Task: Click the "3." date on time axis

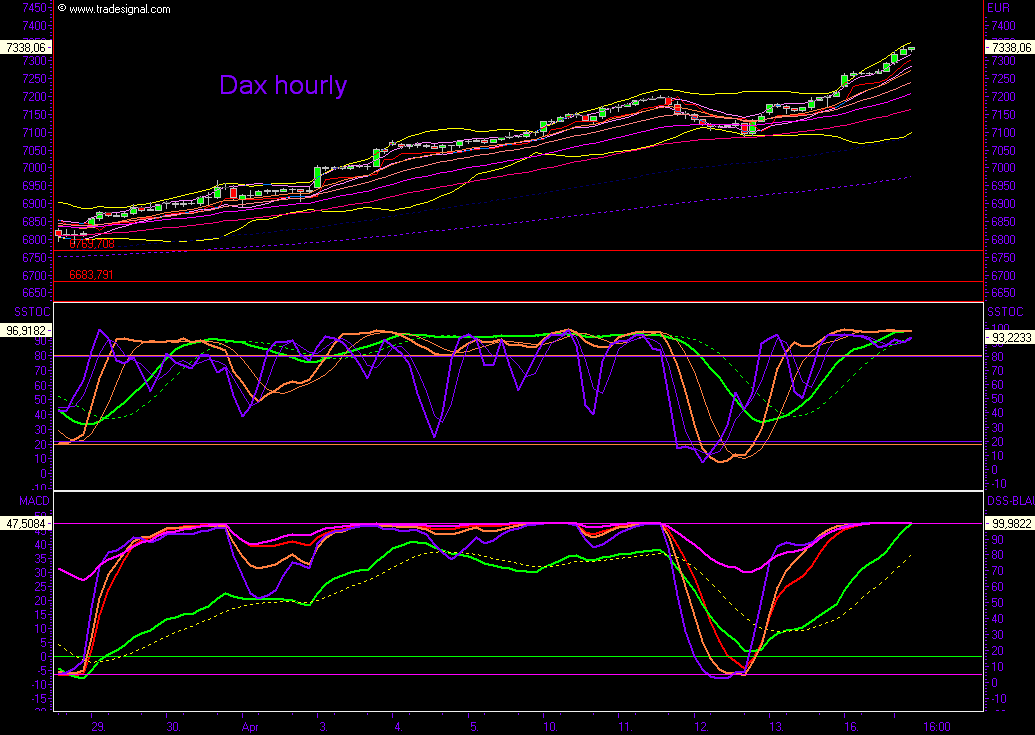Action: 323,726
